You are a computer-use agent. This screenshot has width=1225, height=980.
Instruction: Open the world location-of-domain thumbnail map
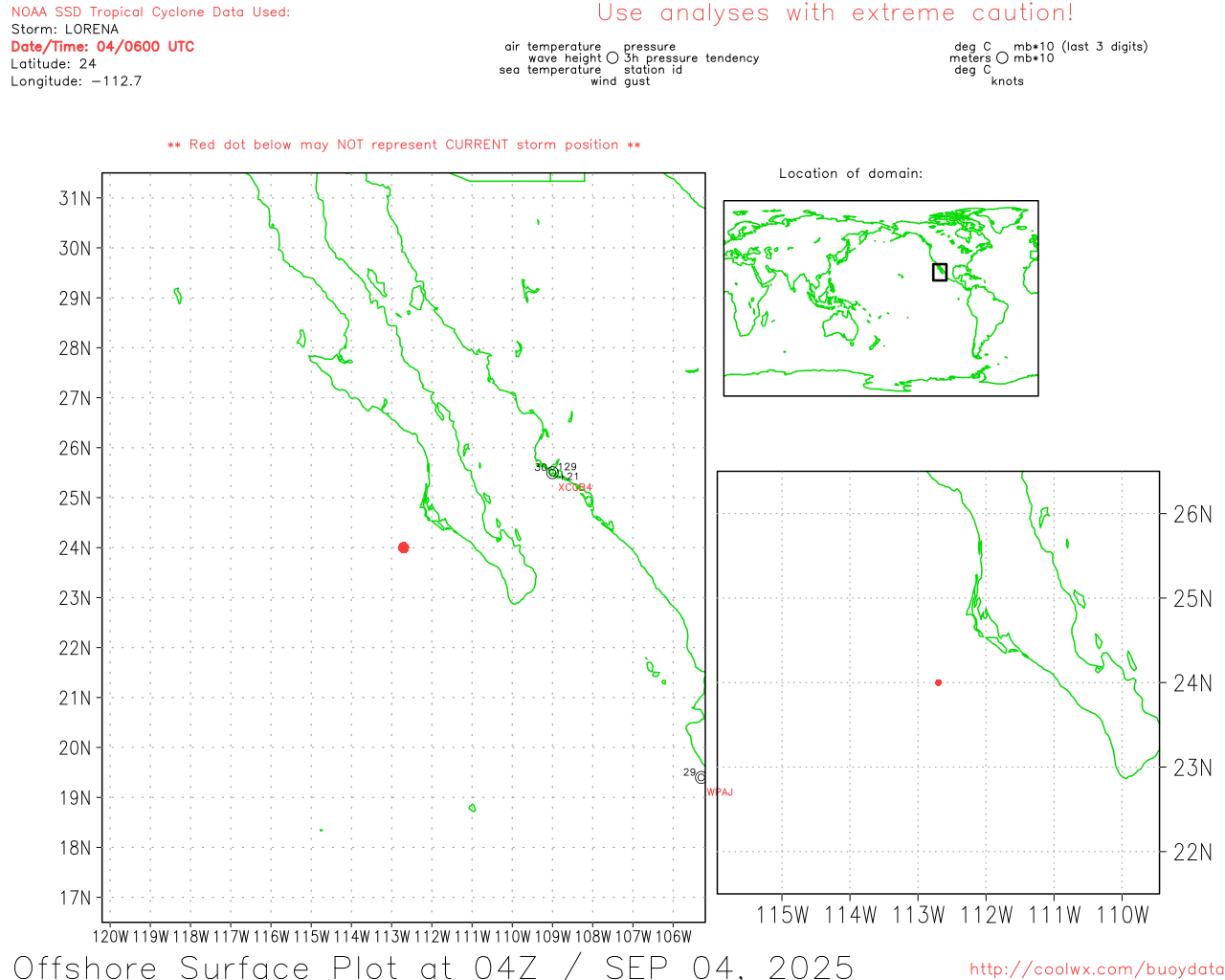880,298
